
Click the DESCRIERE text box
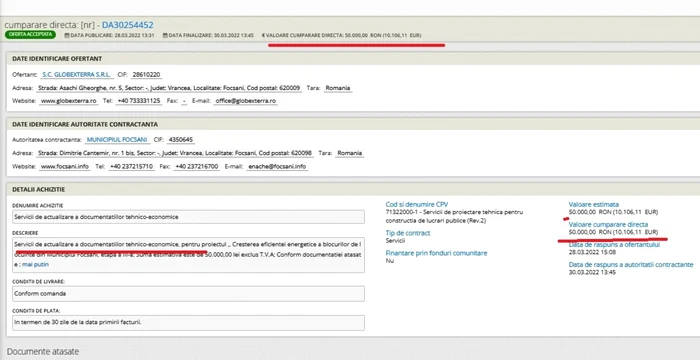click(188, 255)
